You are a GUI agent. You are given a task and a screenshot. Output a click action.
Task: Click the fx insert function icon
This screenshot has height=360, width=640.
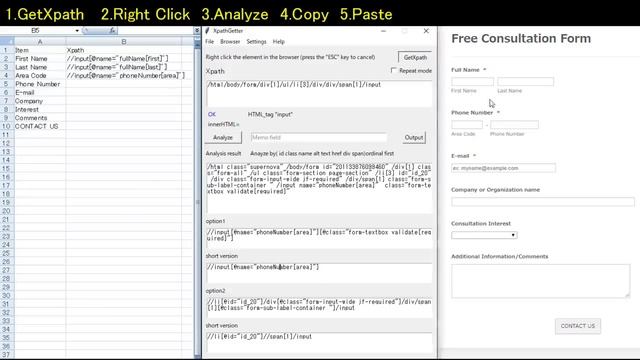pyautogui.click(x=112, y=31)
